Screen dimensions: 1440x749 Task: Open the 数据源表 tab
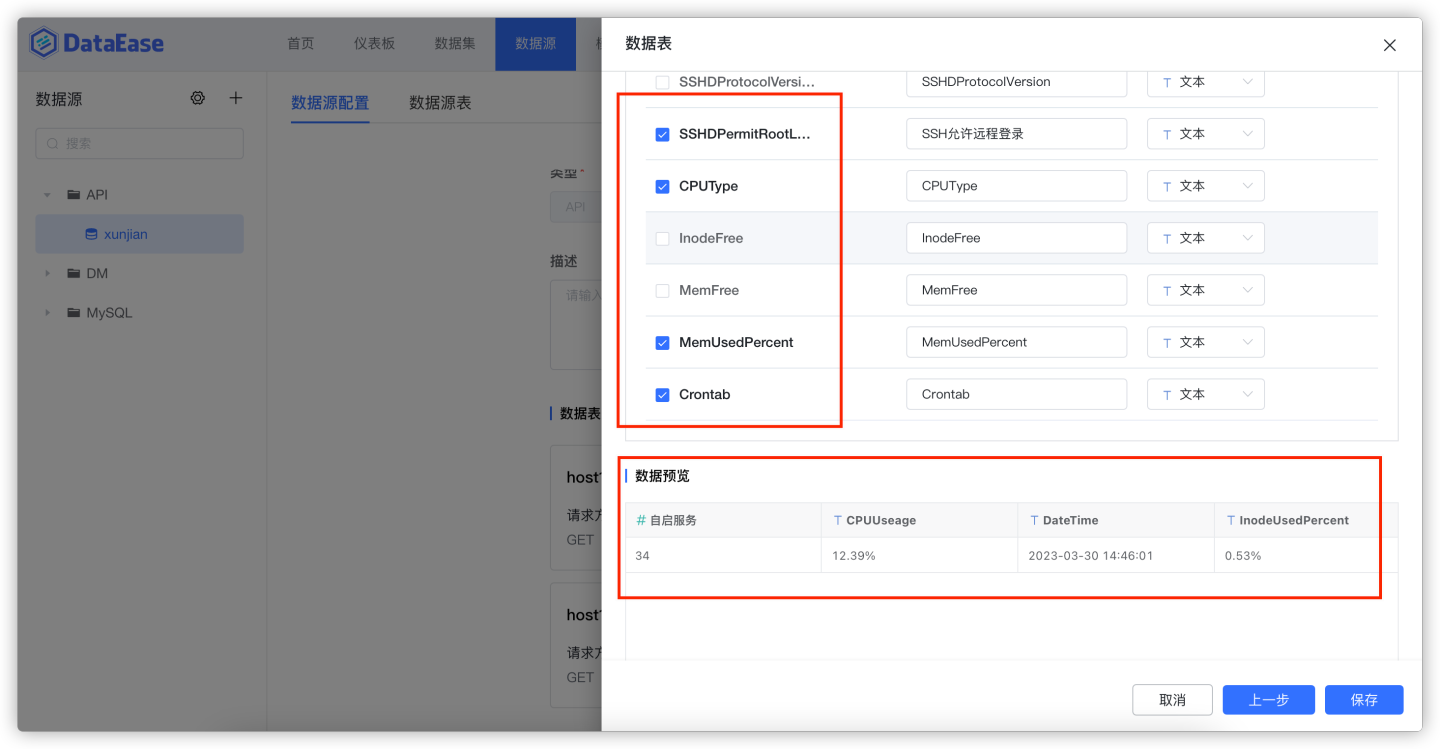coord(439,102)
